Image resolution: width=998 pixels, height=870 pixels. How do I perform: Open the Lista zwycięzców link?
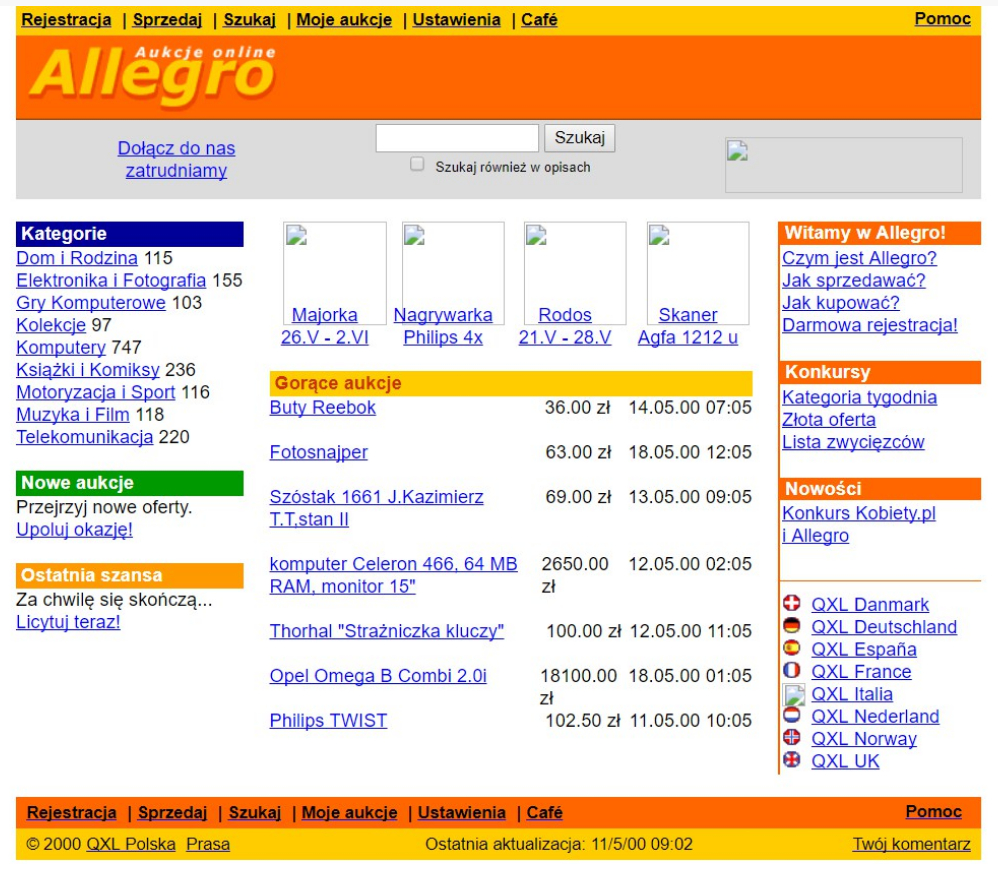(853, 442)
